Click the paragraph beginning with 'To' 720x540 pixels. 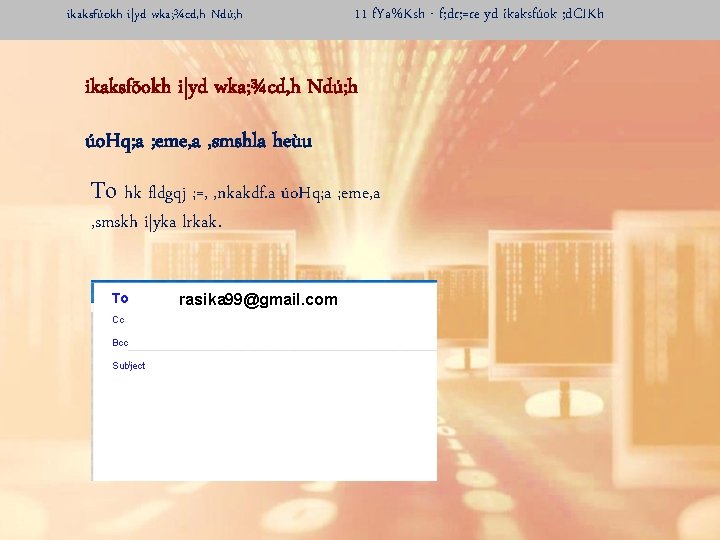tap(236, 206)
